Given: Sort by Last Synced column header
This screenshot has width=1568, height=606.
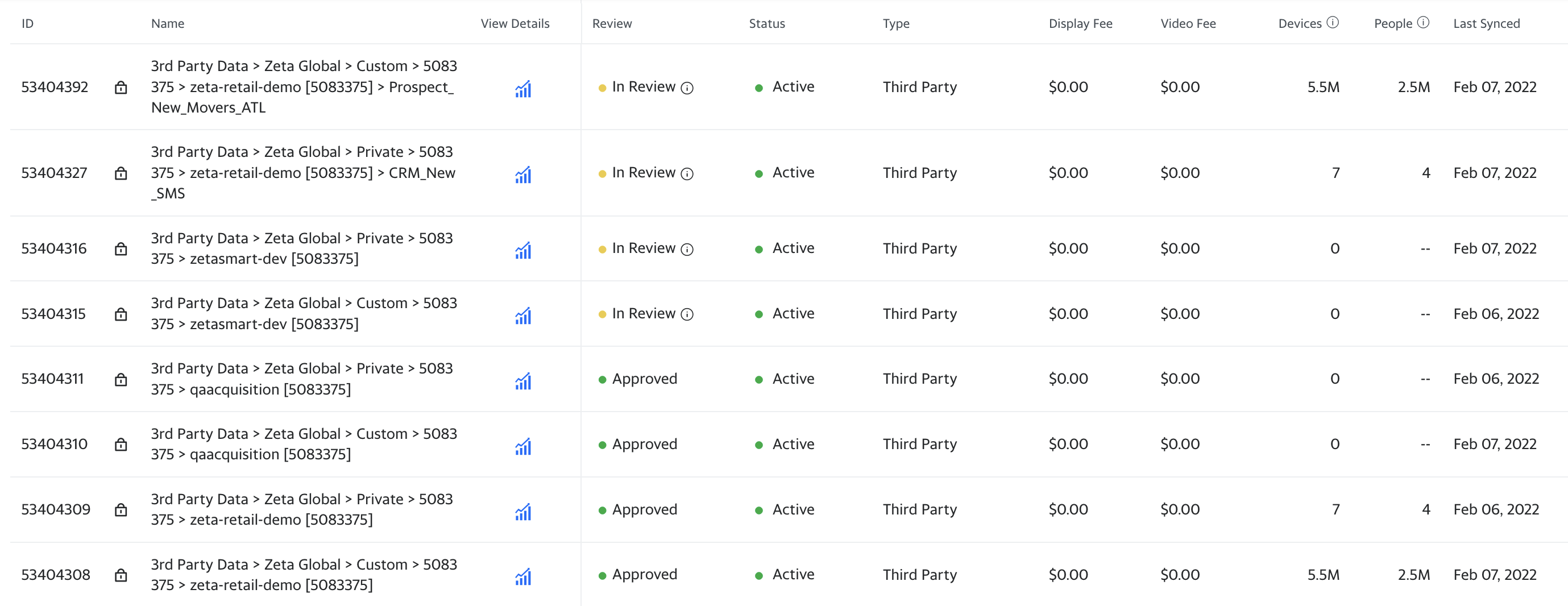Looking at the screenshot, I should pyautogui.click(x=1486, y=24).
